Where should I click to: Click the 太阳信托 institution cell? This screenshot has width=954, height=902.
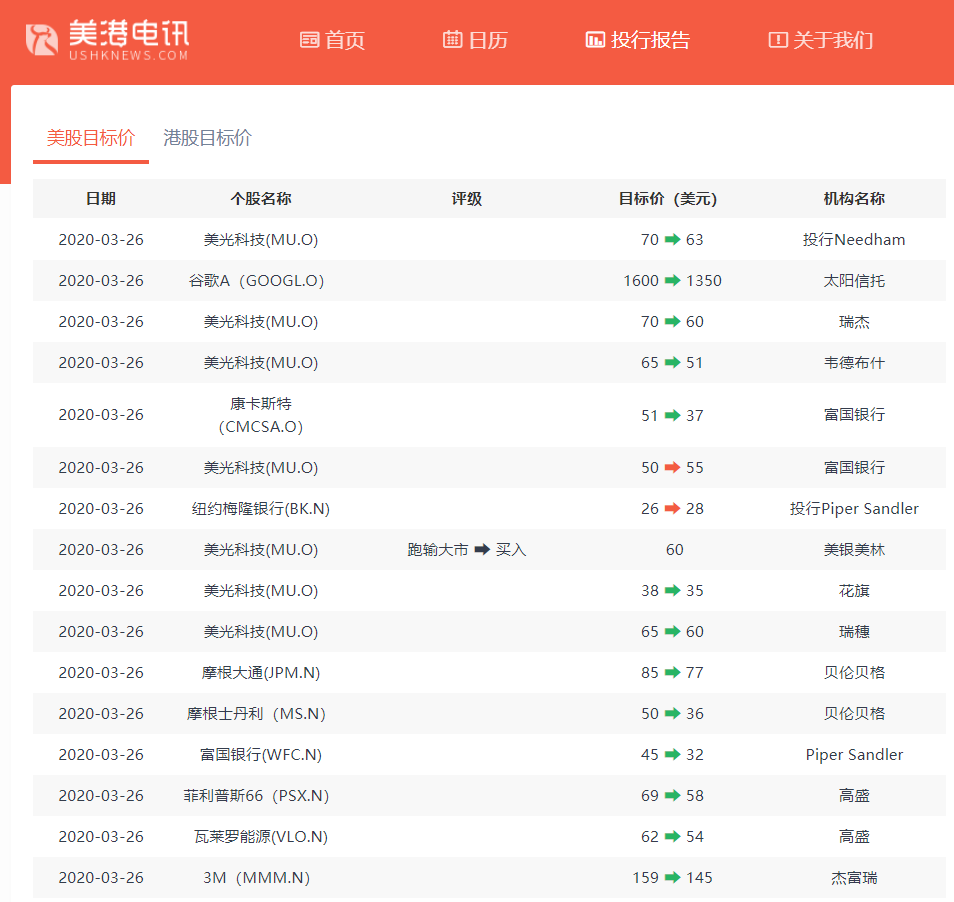pos(854,281)
